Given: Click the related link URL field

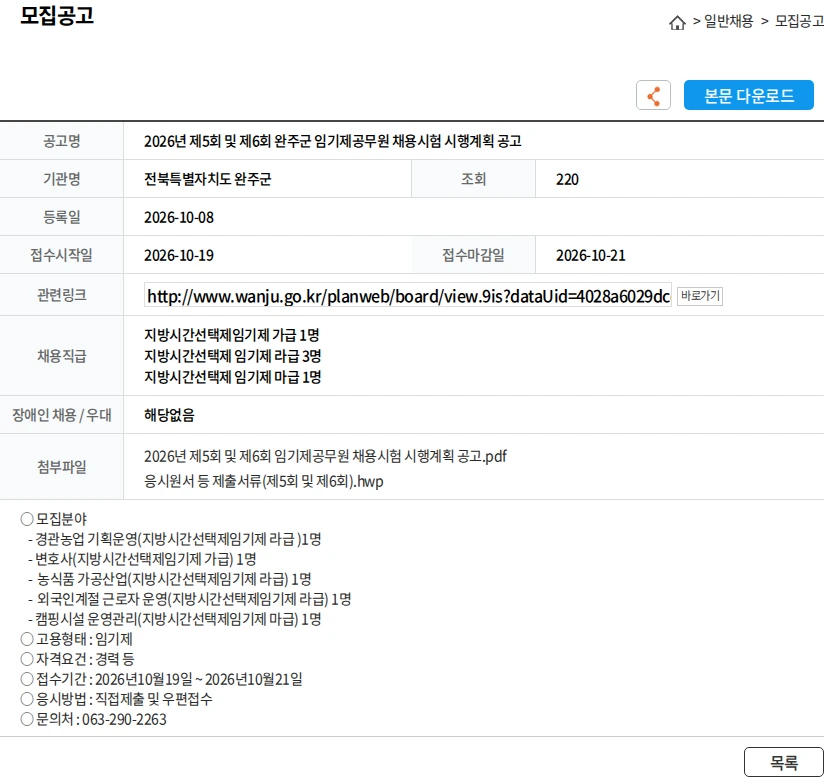Looking at the screenshot, I should (x=408, y=295).
